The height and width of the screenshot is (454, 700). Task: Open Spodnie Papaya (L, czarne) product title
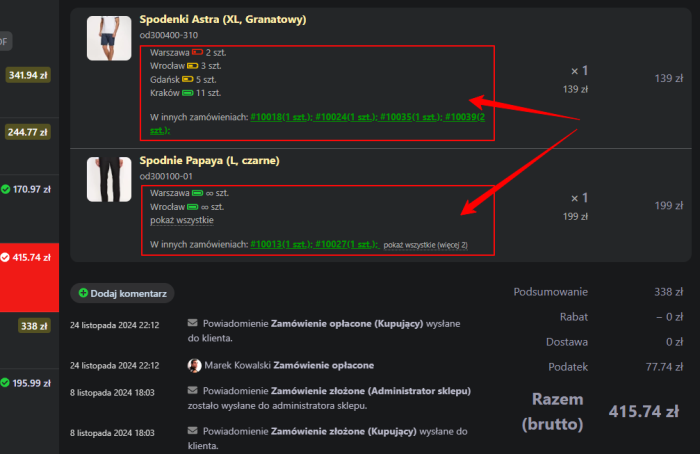tap(209, 161)
